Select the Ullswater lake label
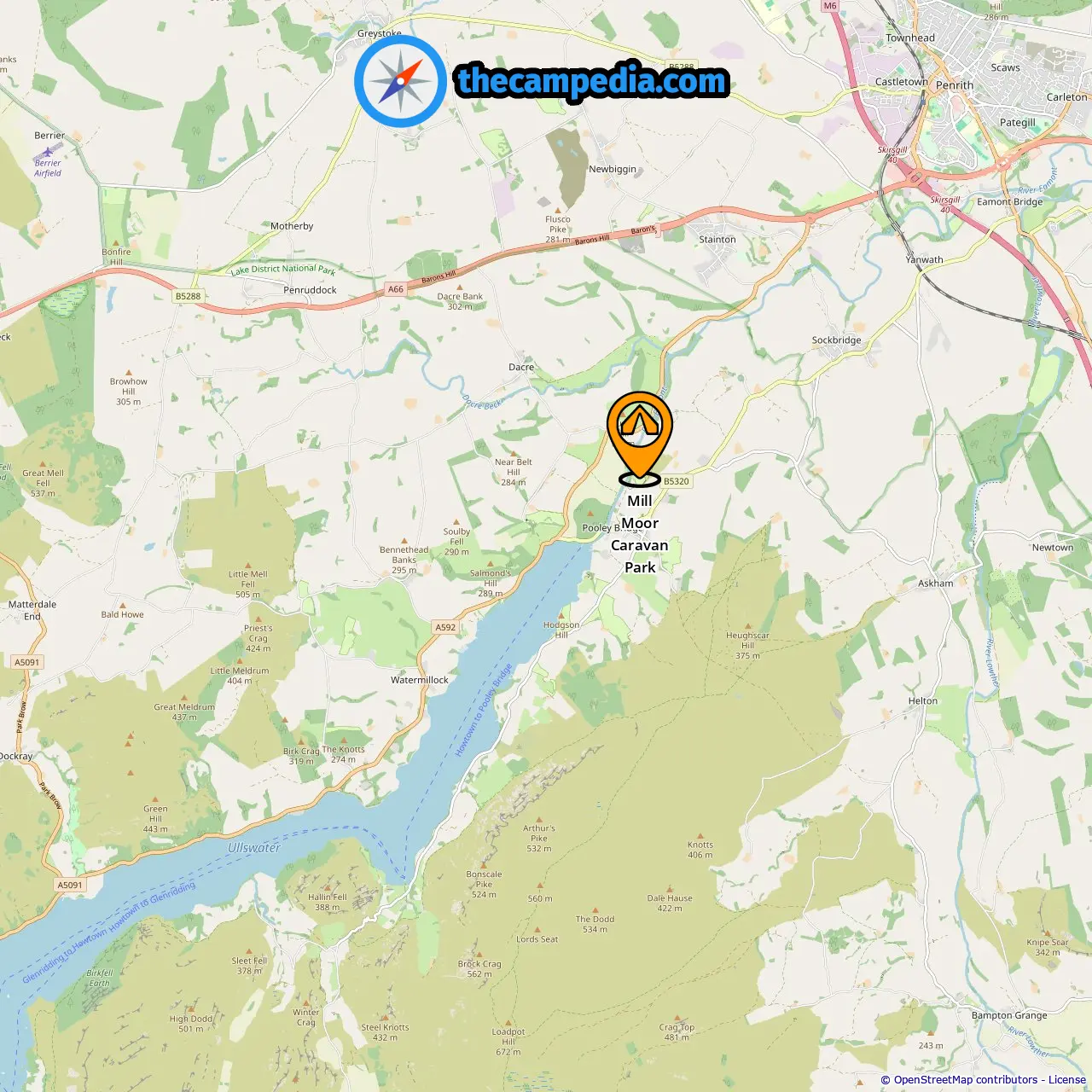The height and width of the screenshot is (1092, 1092). [254, 848]
